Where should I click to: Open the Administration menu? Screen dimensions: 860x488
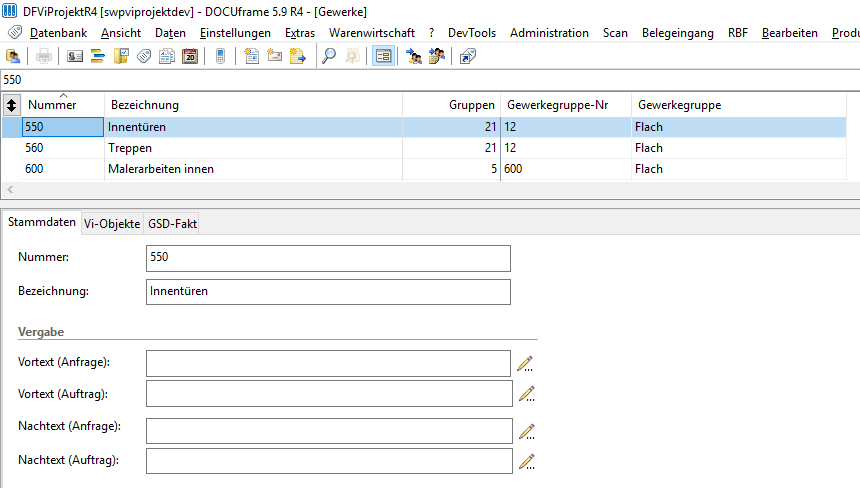(x=549, y=33)
